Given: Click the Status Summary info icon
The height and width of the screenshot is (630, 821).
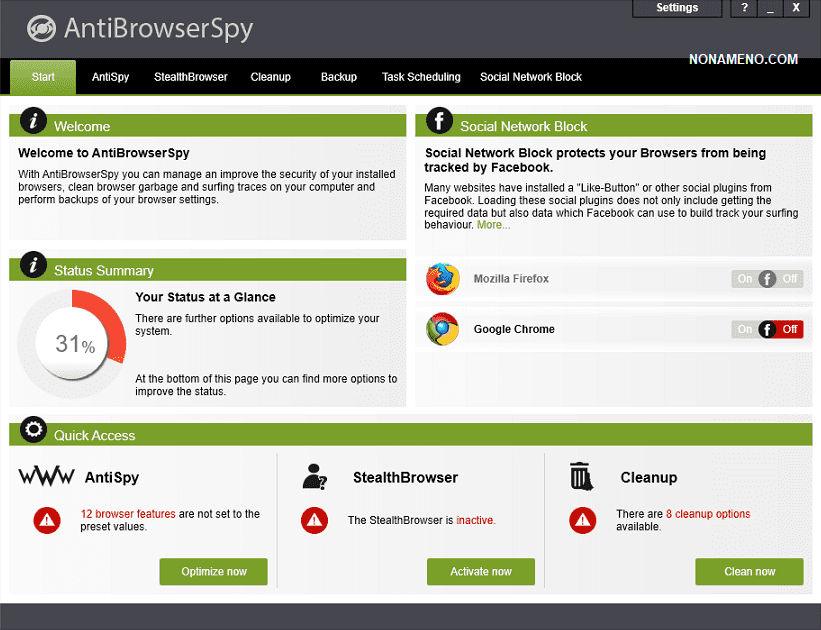Looking at the screenshot, I should tap(34, 265).
